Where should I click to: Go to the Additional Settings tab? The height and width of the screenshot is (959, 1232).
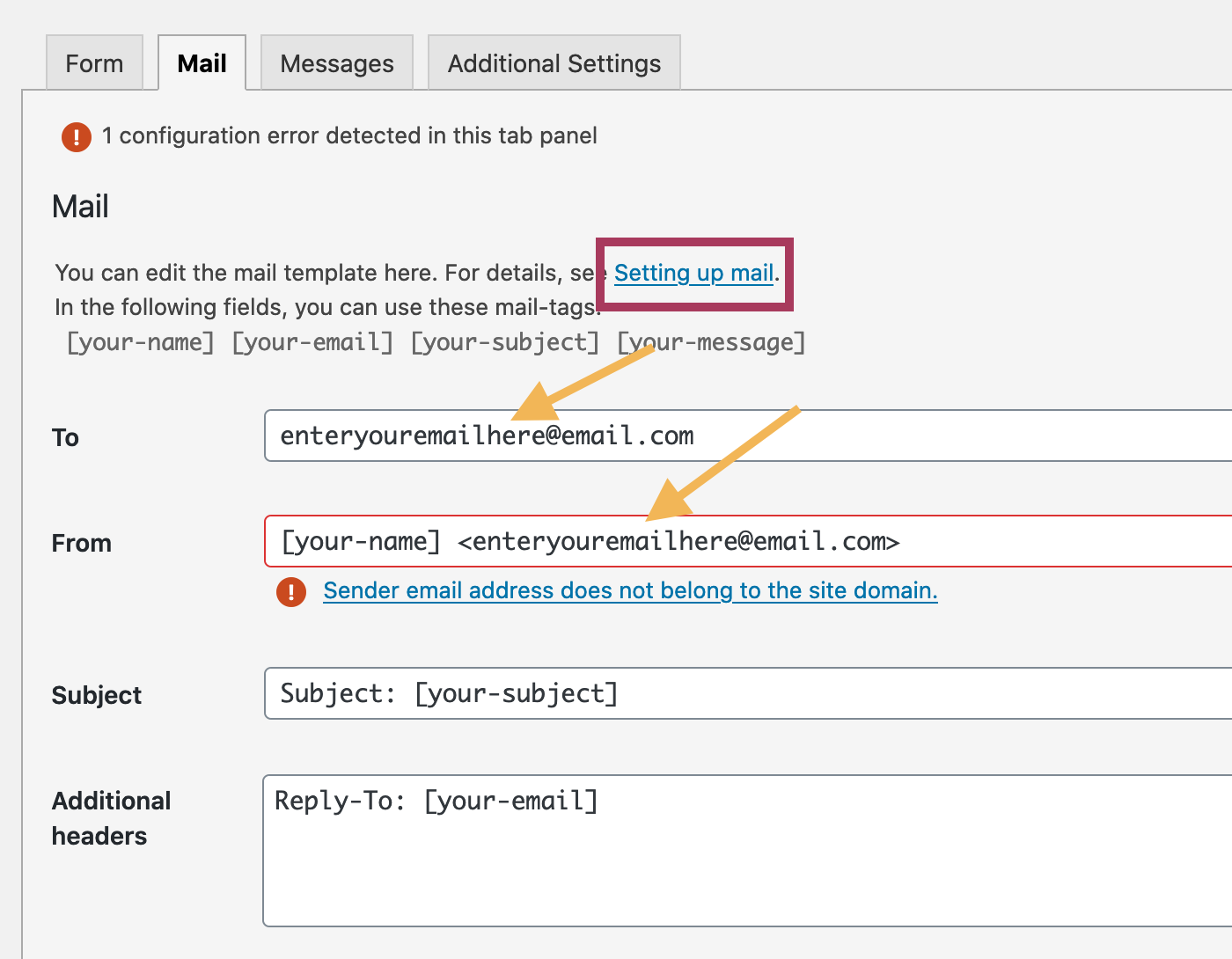click(x=554, y=63)
